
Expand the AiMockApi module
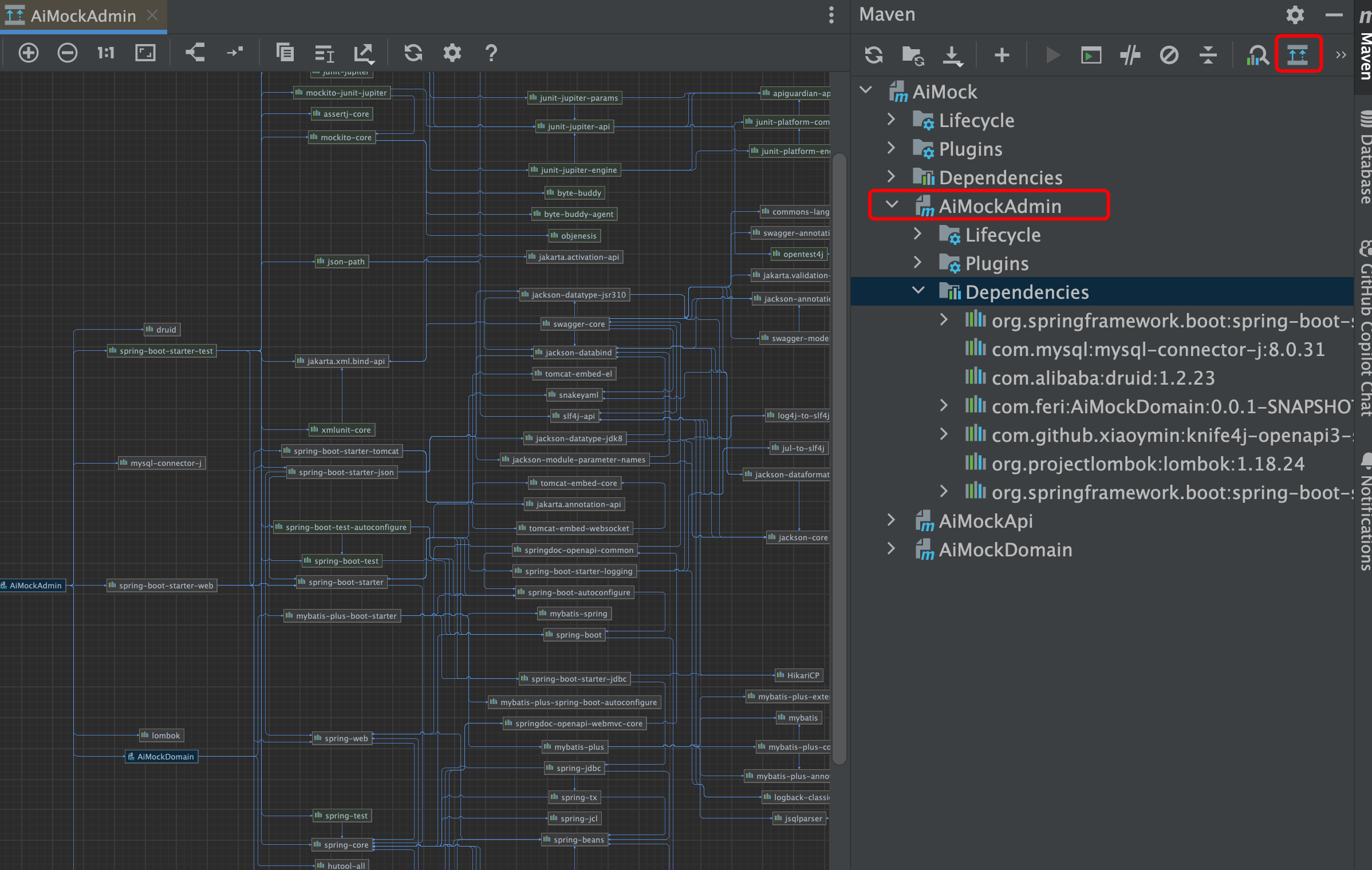(891, 520)
